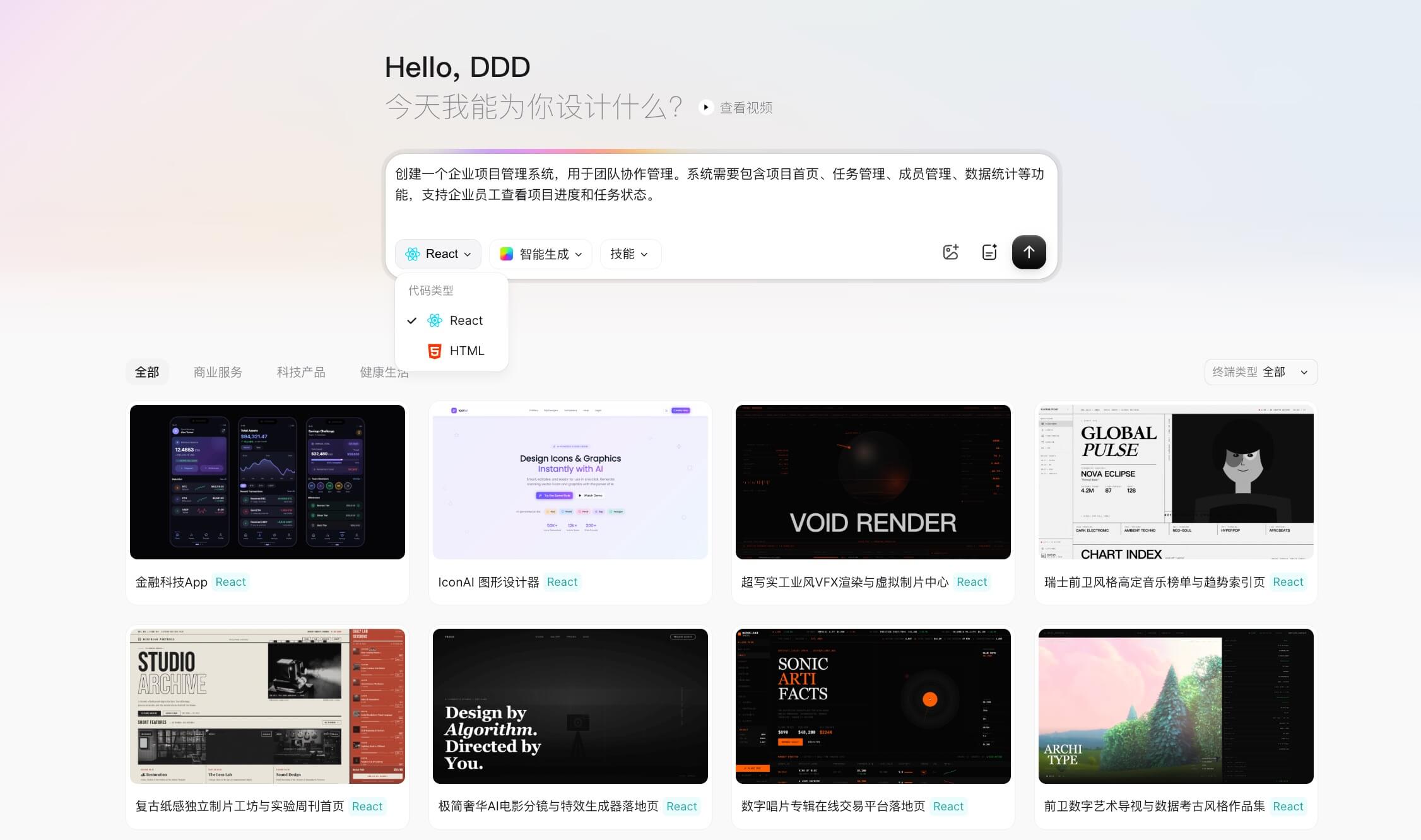This screenshot has width=1421, height=840.
Task: Switch to the 科技产品 tab
Action: [301, 372]
